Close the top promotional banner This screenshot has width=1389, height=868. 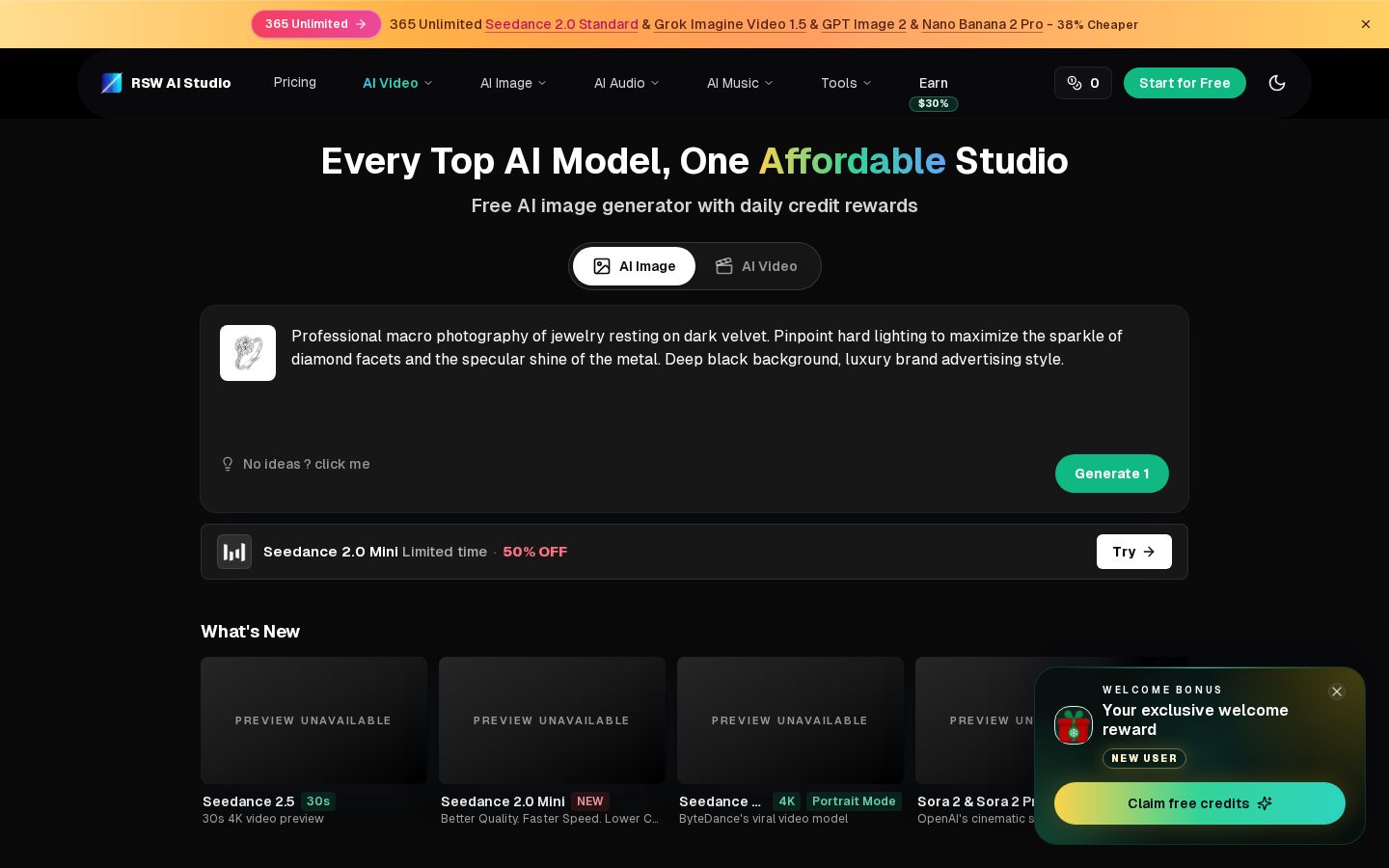(x=1366, y=24)
